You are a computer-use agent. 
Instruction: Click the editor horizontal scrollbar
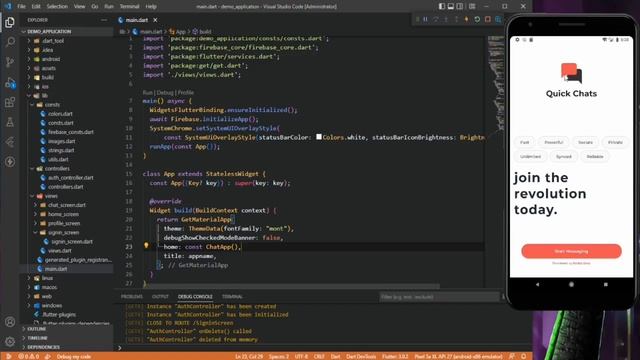click(x=291, y=286)
